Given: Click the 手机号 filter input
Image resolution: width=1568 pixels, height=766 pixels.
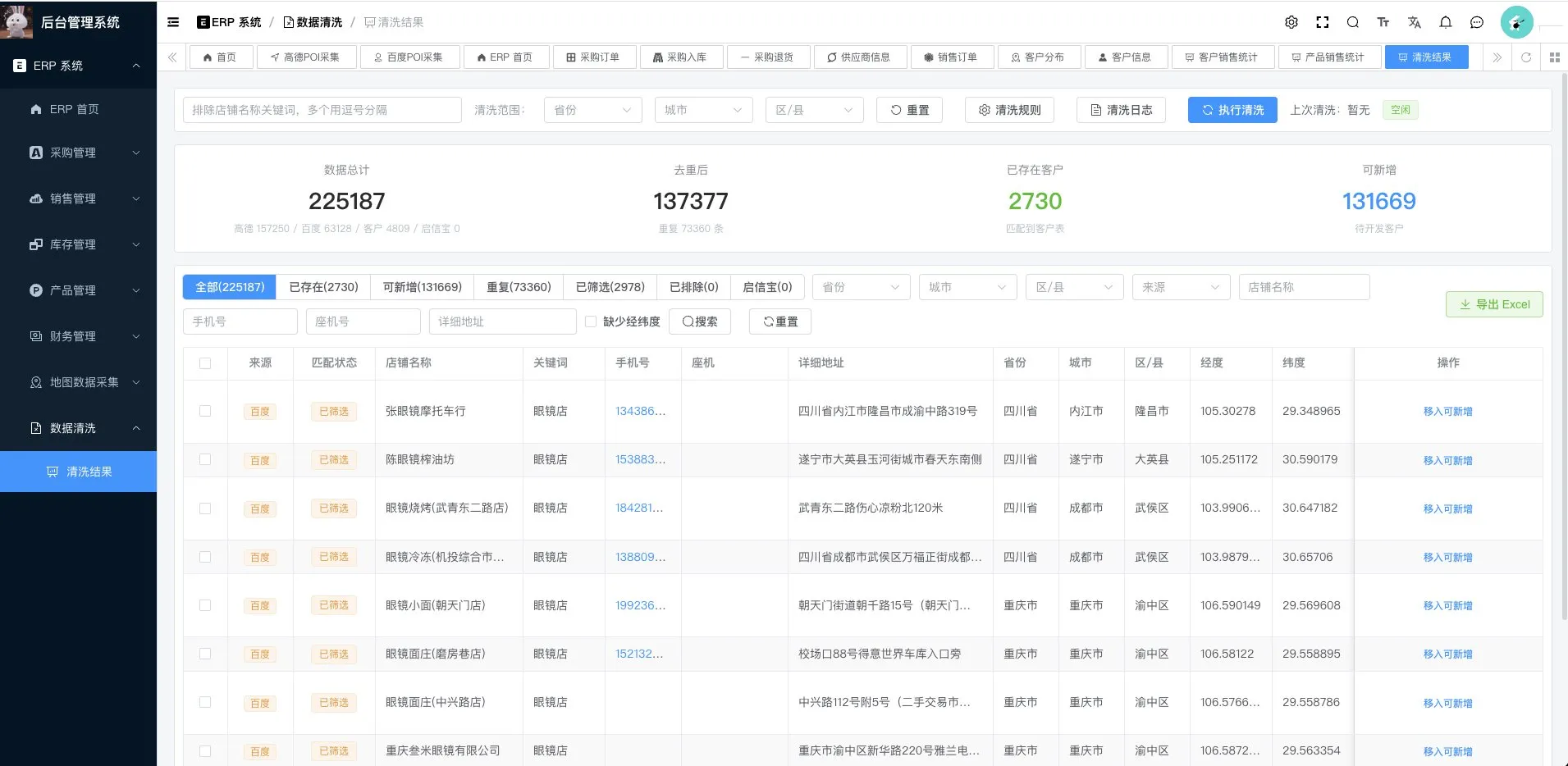Looking at the screenshot, I should [240, 321].
